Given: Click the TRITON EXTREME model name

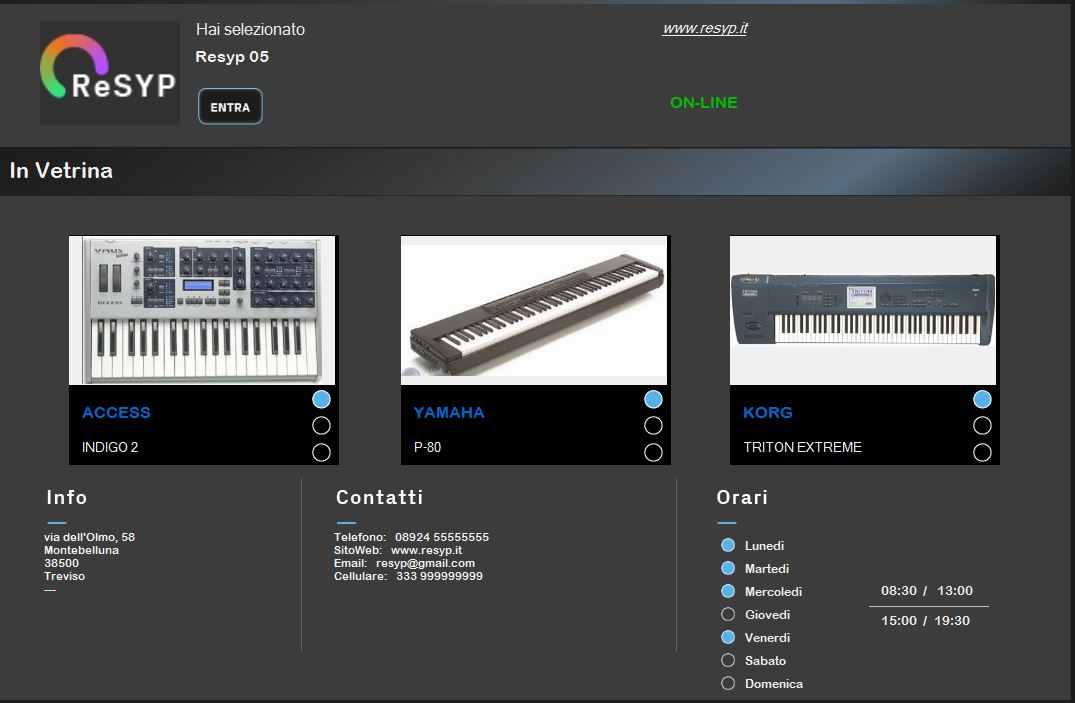Looking at the screenshot, I should click(x=803, y=447).
